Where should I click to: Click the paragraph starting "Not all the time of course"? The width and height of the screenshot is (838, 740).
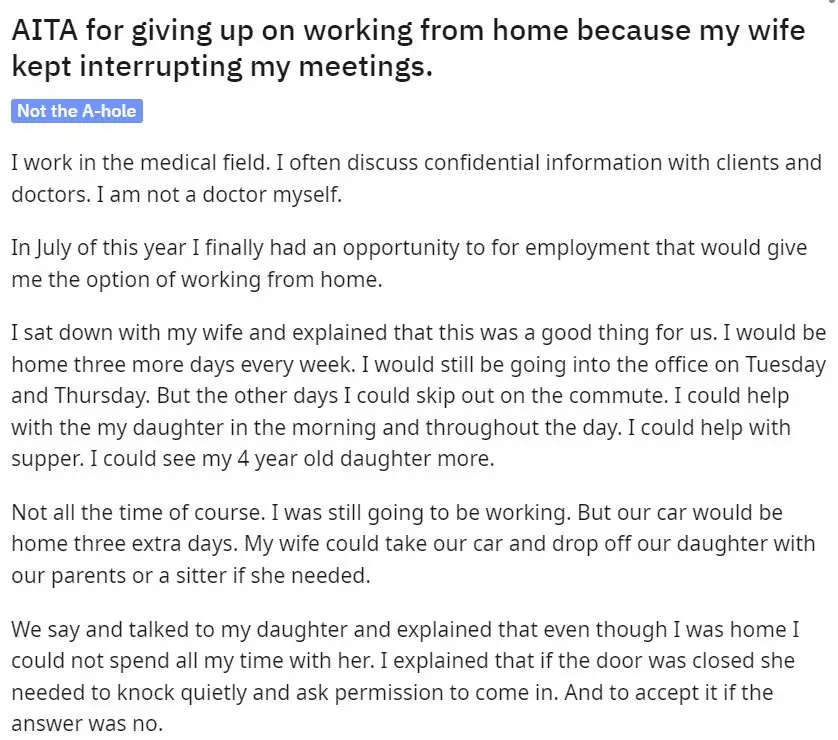[x=413, y=544]
